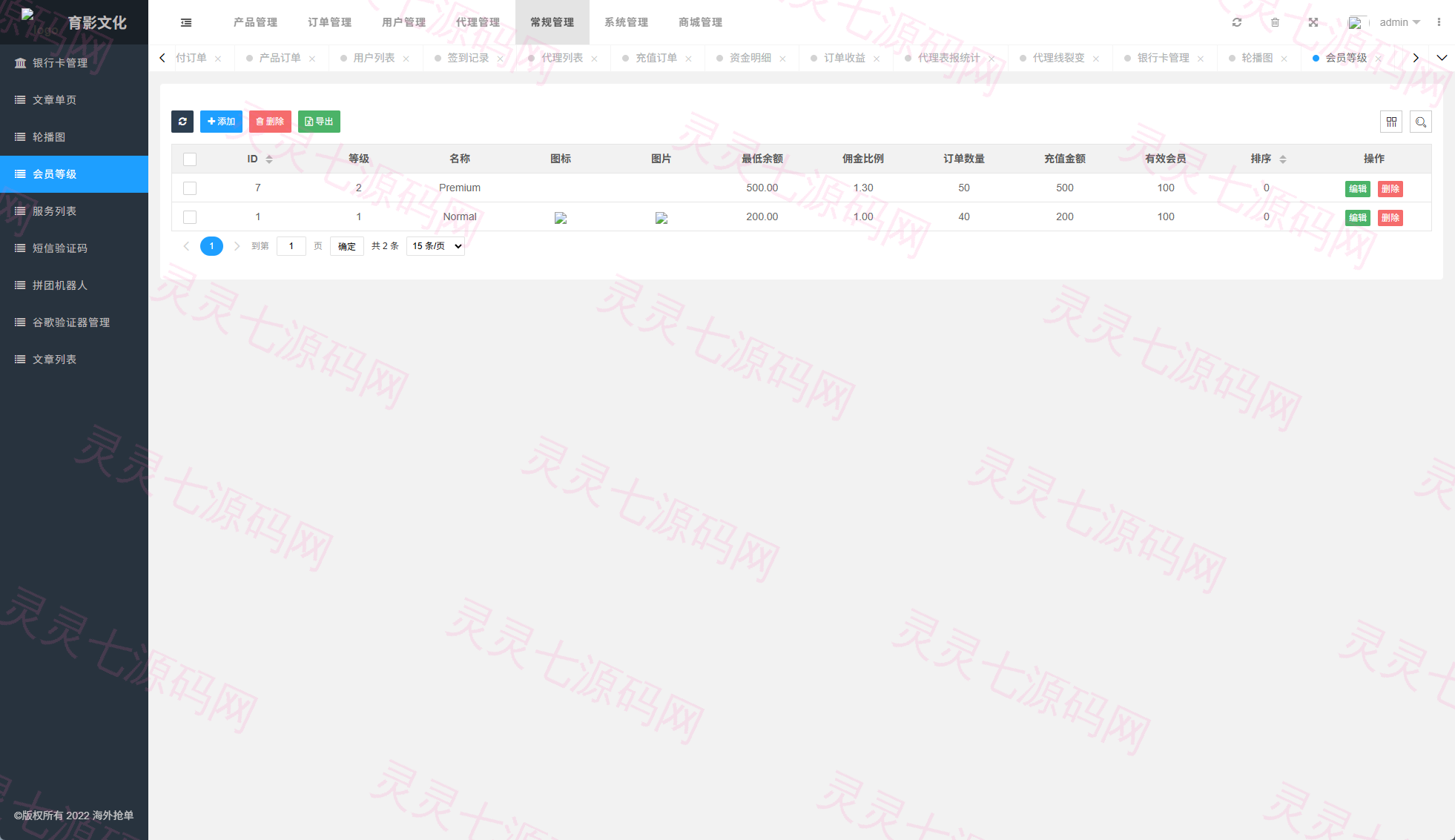
Task: Open 银行卡管理 in the sidebar
Action: pos(74,63)
